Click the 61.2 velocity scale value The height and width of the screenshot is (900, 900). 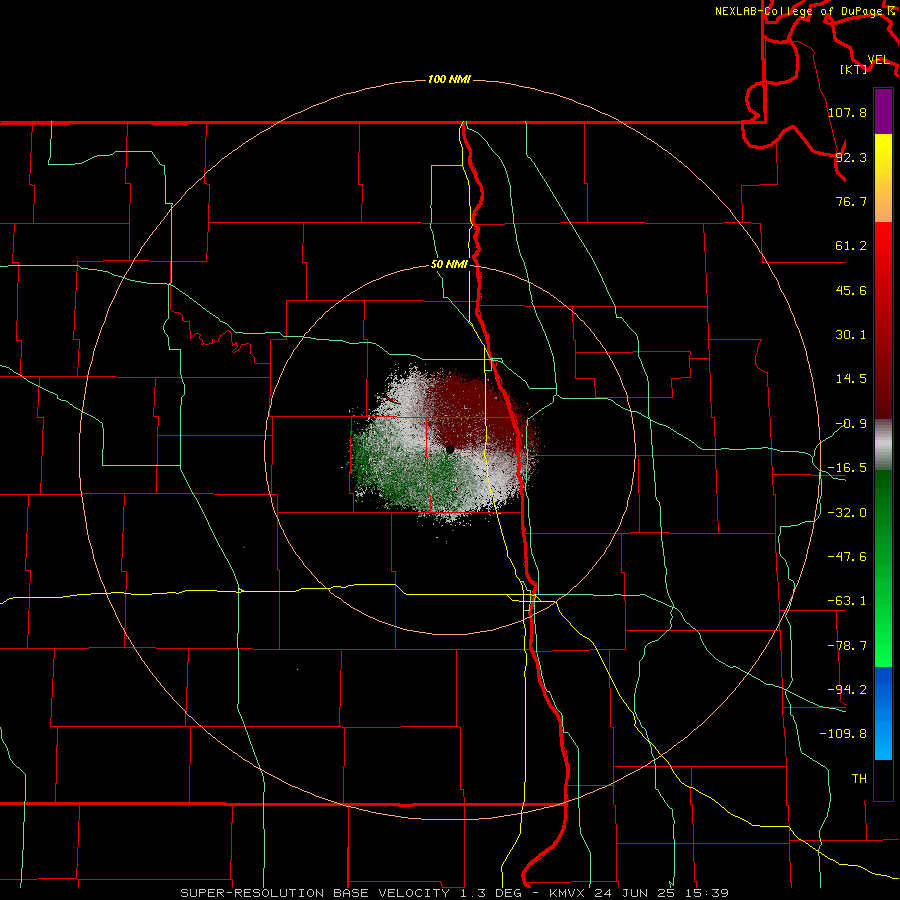[x=851, y=246]
